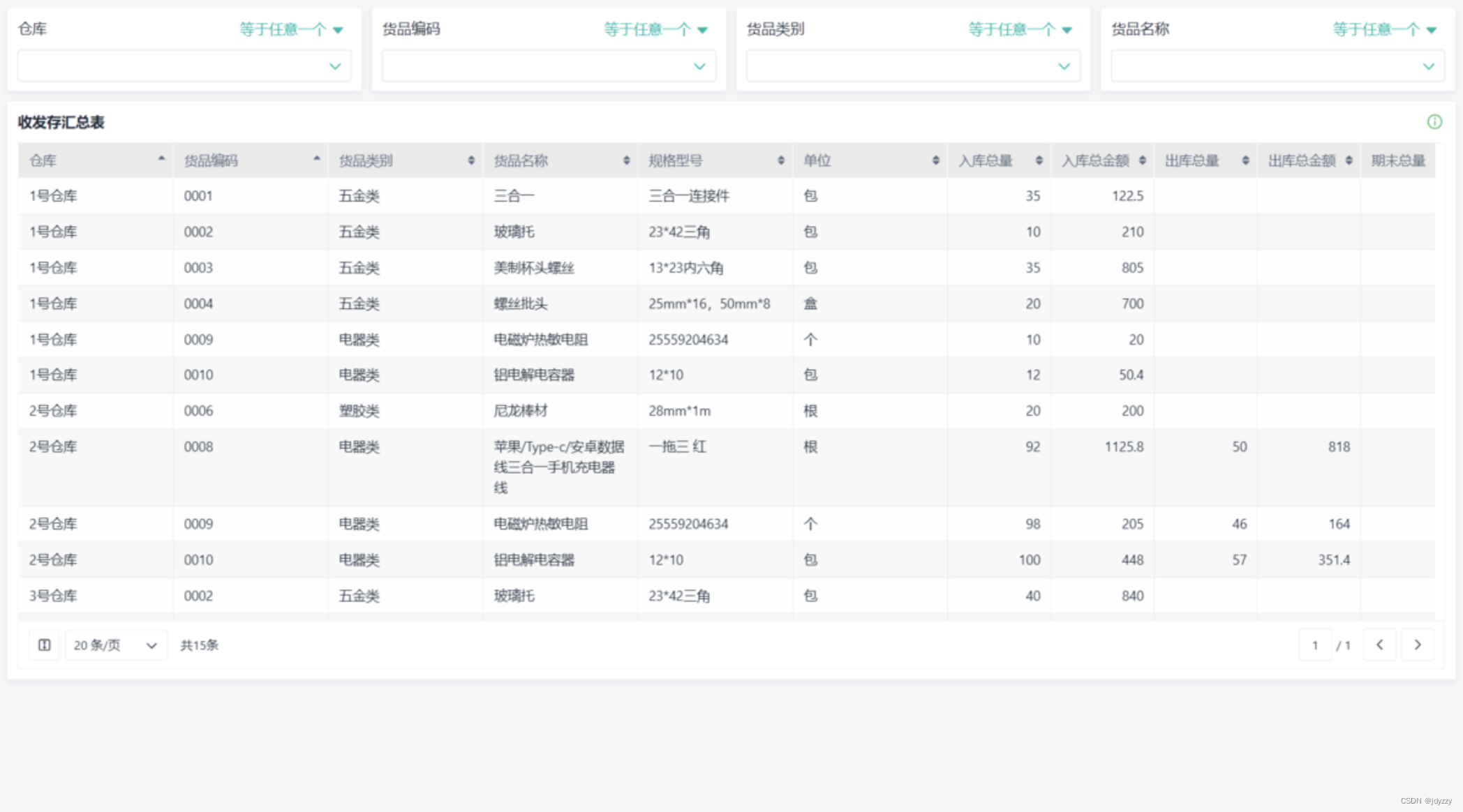Sort by 货品名称 column arrow
Screen dimensions: 1463x812
(x=626, y=160)
